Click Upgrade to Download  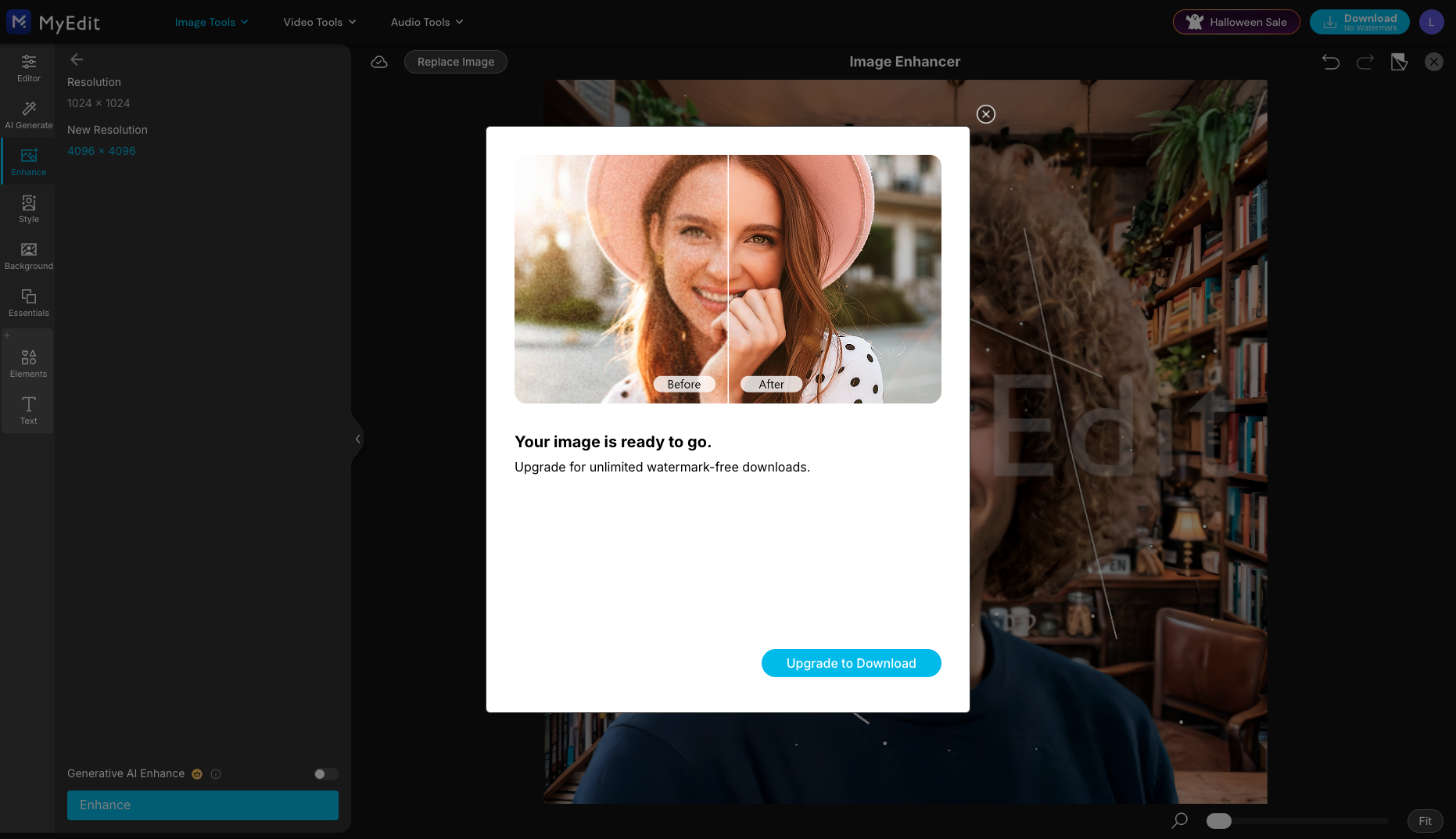click(852, 663)
